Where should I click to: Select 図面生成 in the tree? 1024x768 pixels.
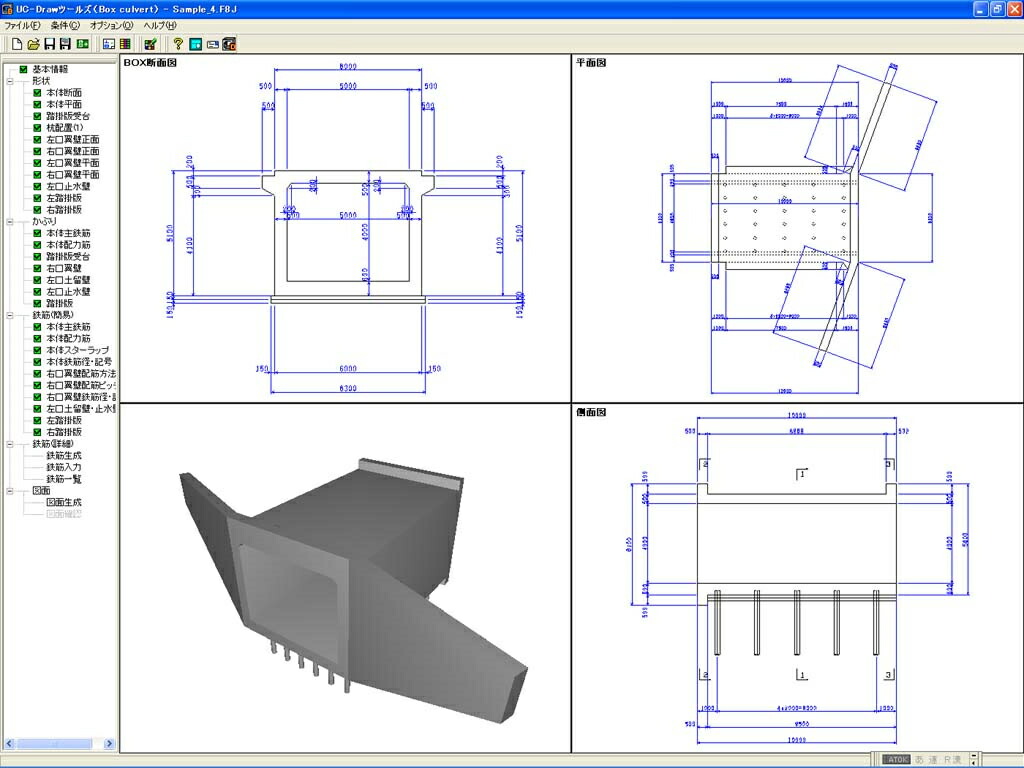(x=64, y=502)
